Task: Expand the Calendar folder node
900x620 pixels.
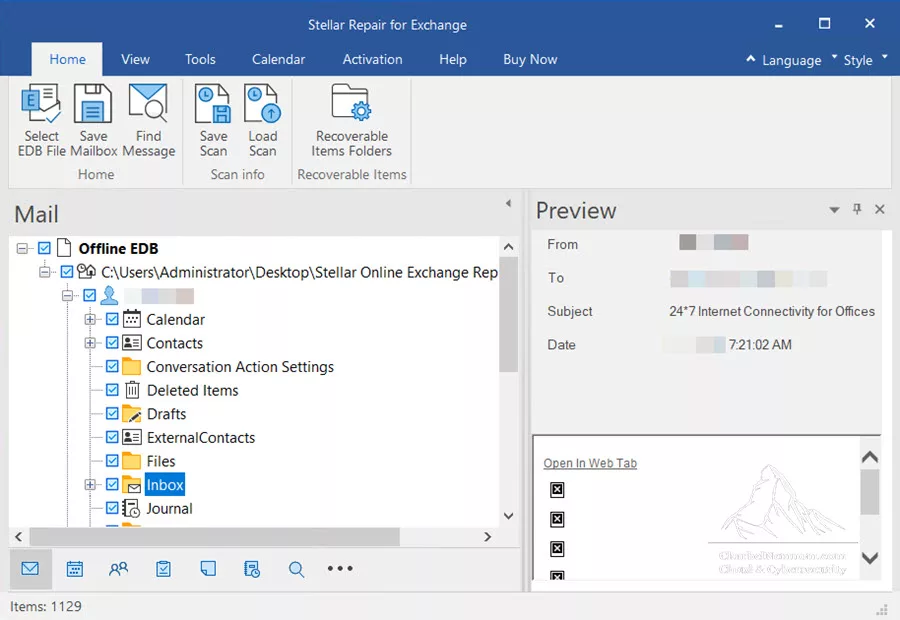Action: (90, 319)
